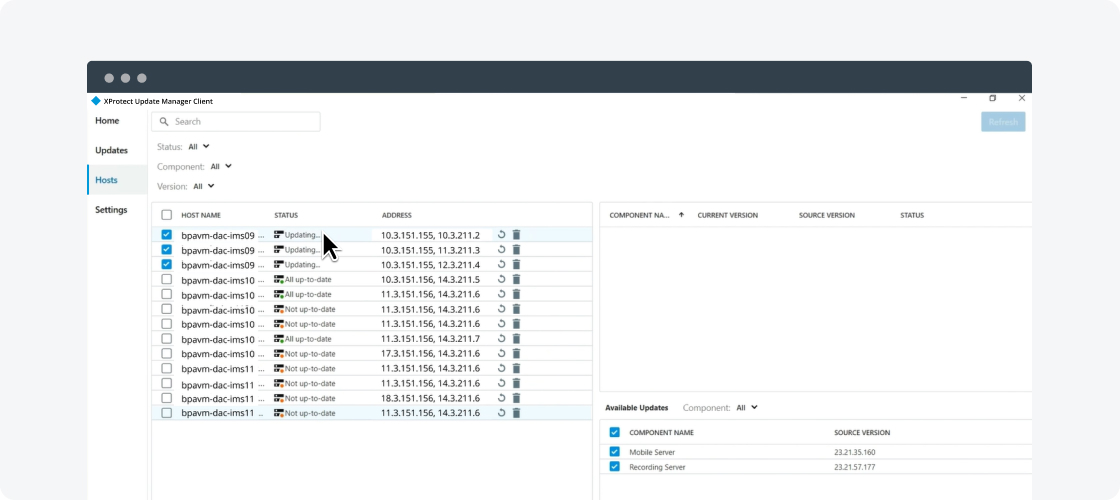Delete the host with address 11.3.211.3
This screenshot has width=1120, height=500.
tap(516, 250)
